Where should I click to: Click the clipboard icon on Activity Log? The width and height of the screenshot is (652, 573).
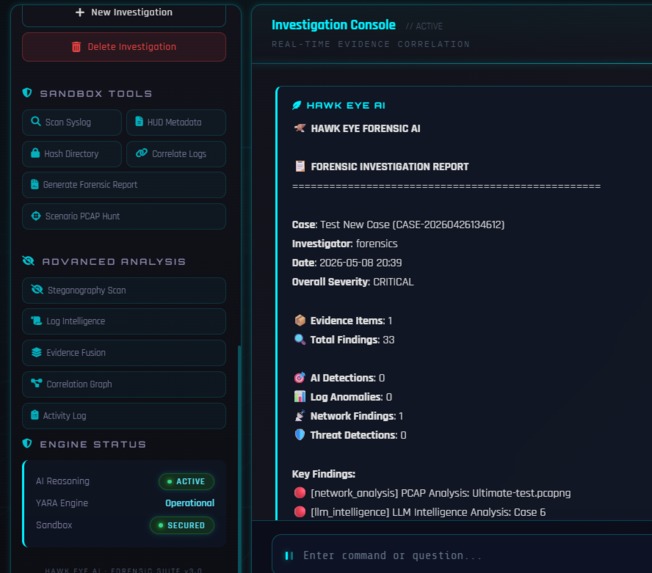[x=35, y=415]
